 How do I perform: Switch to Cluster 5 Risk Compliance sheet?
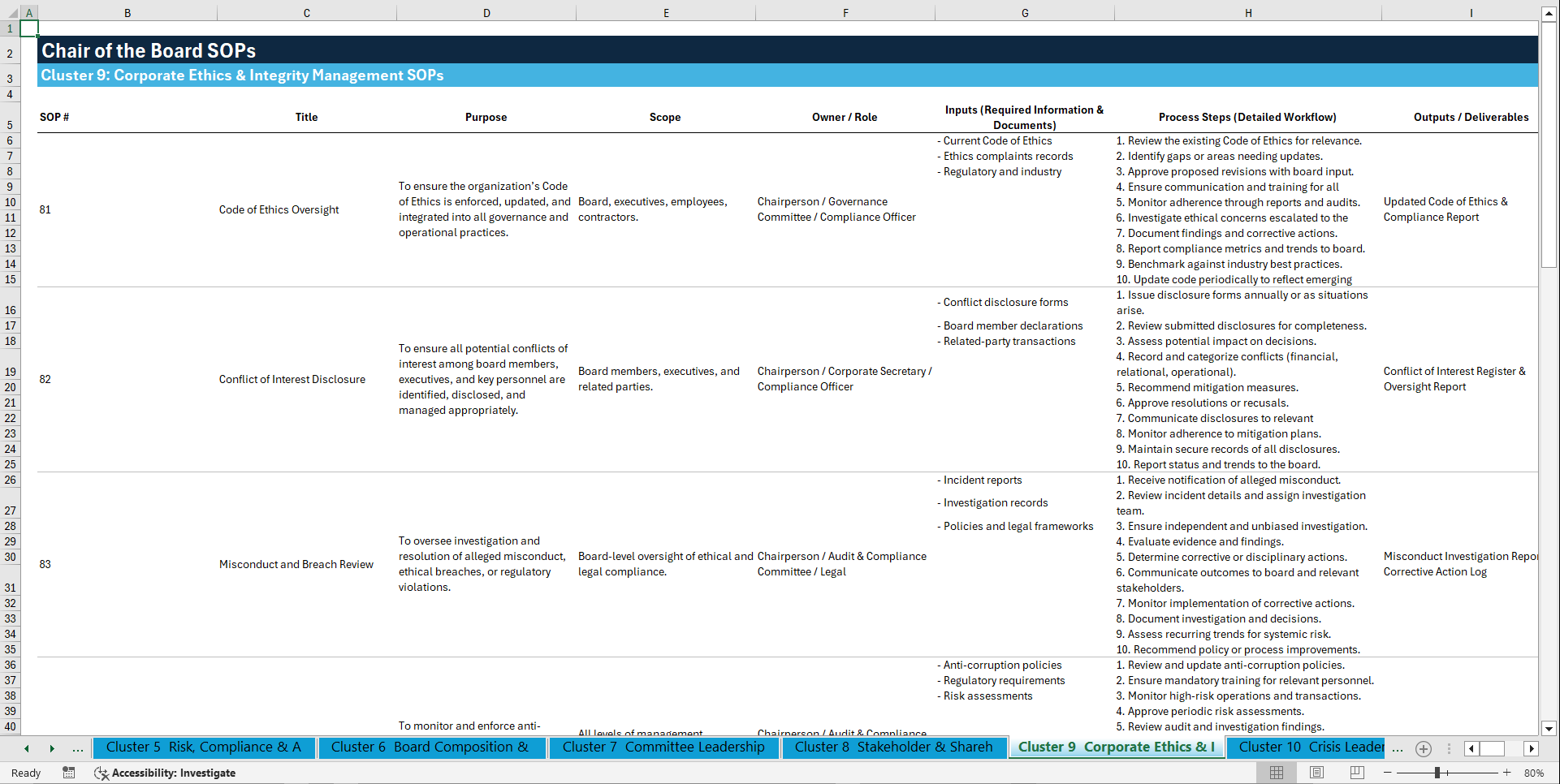point(205,747)
